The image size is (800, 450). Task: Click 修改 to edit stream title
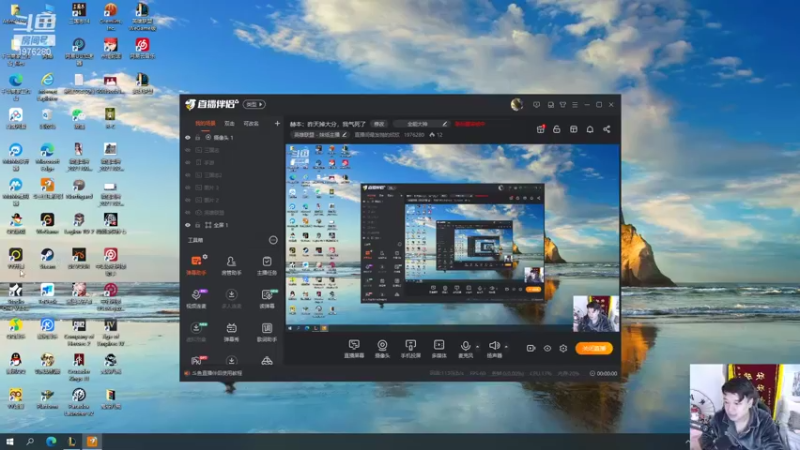379,124
